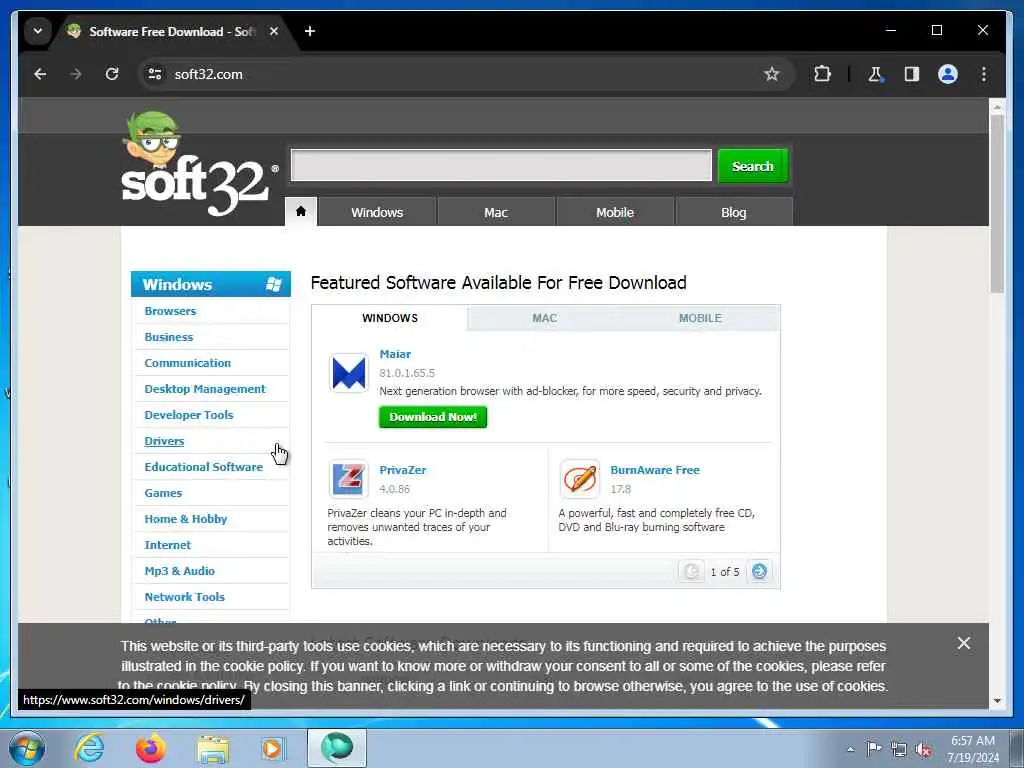Open the Mobile navigation tab
Screen dimensions: 1024x768
pyautogui.click(x=615, y=212)
